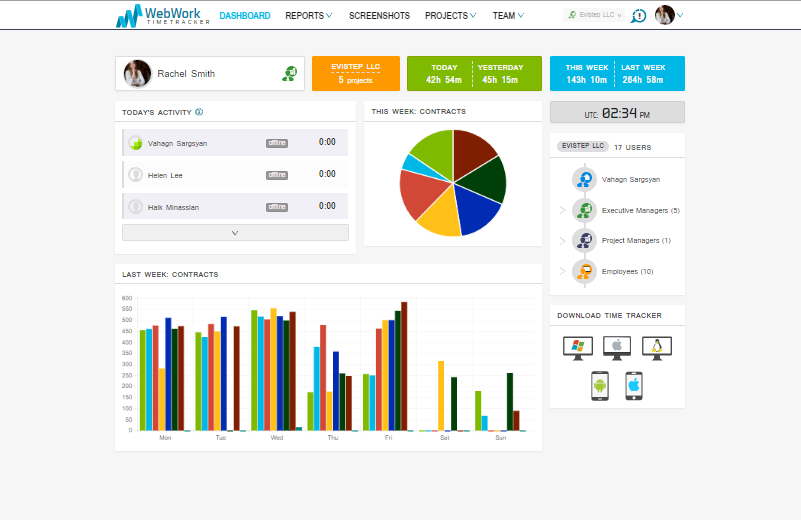
Task: Open the dropdown arrow beside top avatar
Action: coord(680,15)
